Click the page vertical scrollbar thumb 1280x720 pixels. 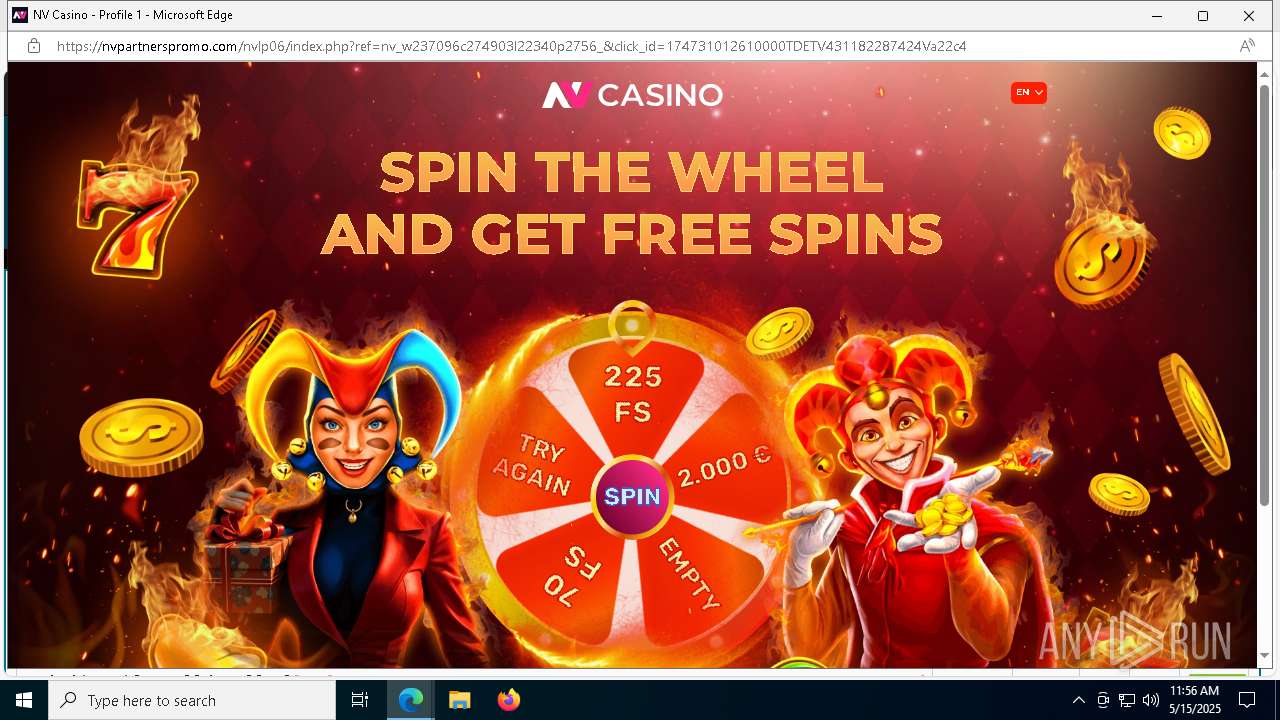(1264, 295)
